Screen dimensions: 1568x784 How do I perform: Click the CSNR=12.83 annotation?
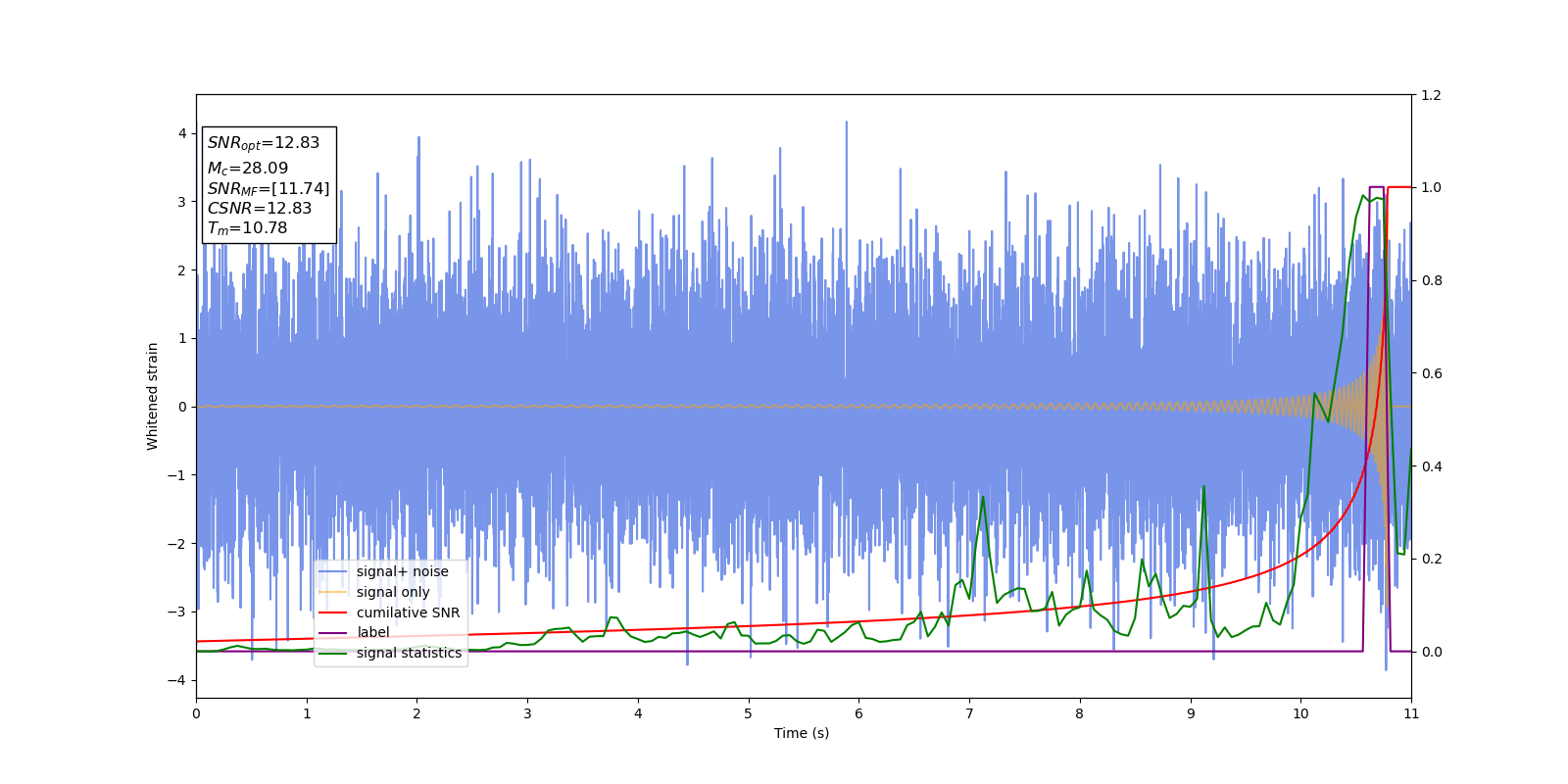[x=260, y=208]
